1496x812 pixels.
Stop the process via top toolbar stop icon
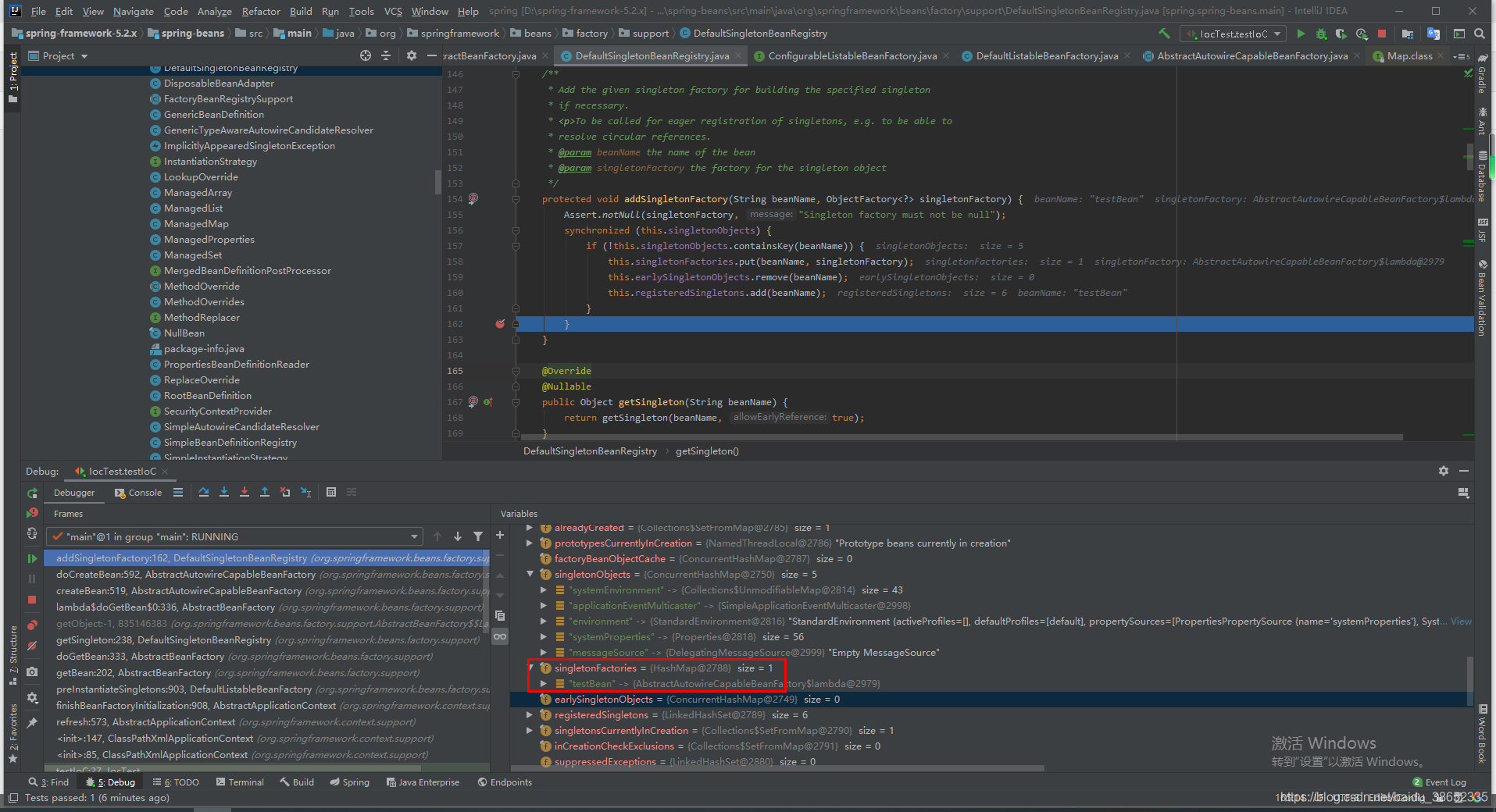[1382, 34]
